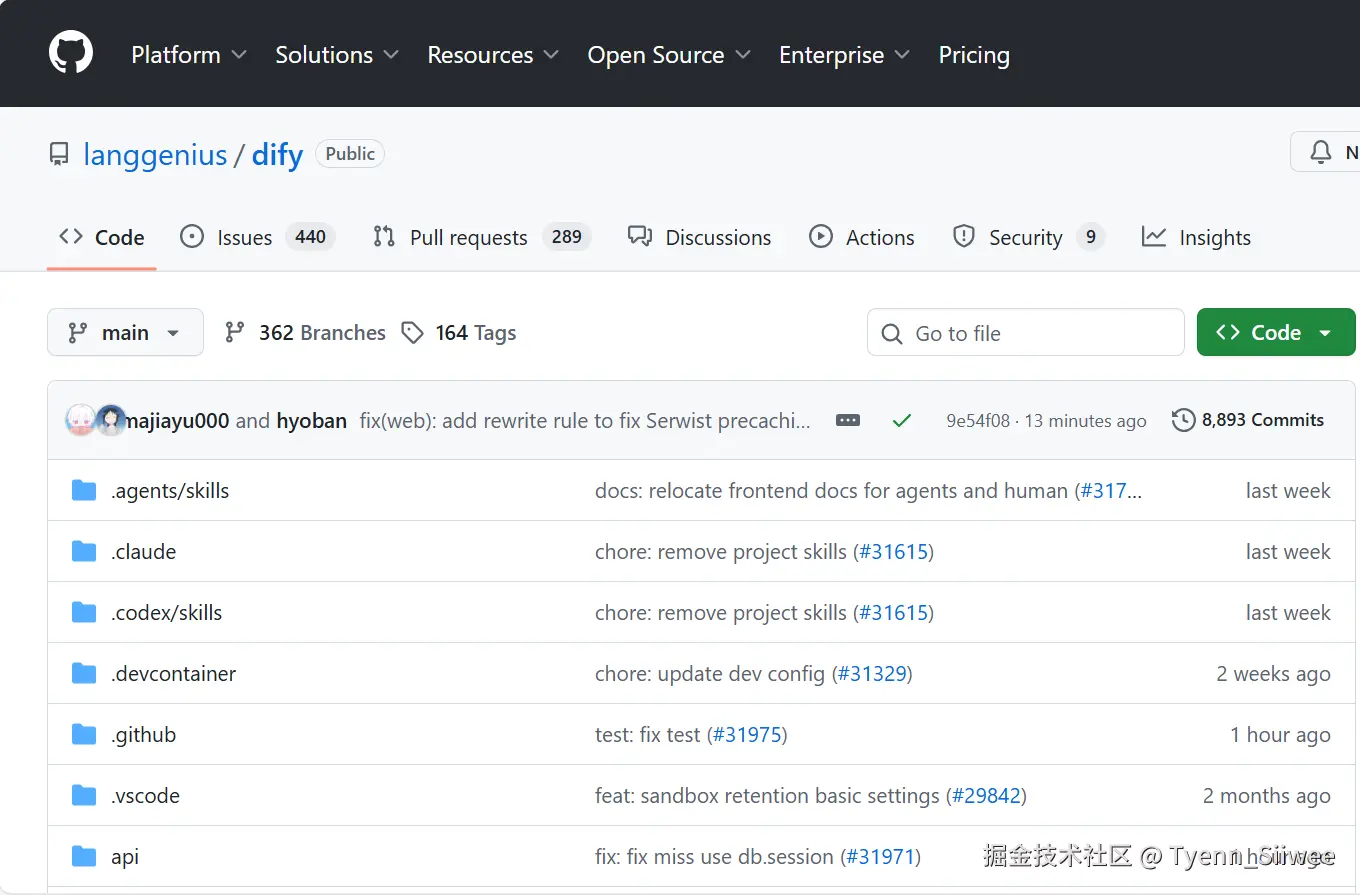
Task: Open the main branch selector dropdown
Action: click(x=125, y=332)
